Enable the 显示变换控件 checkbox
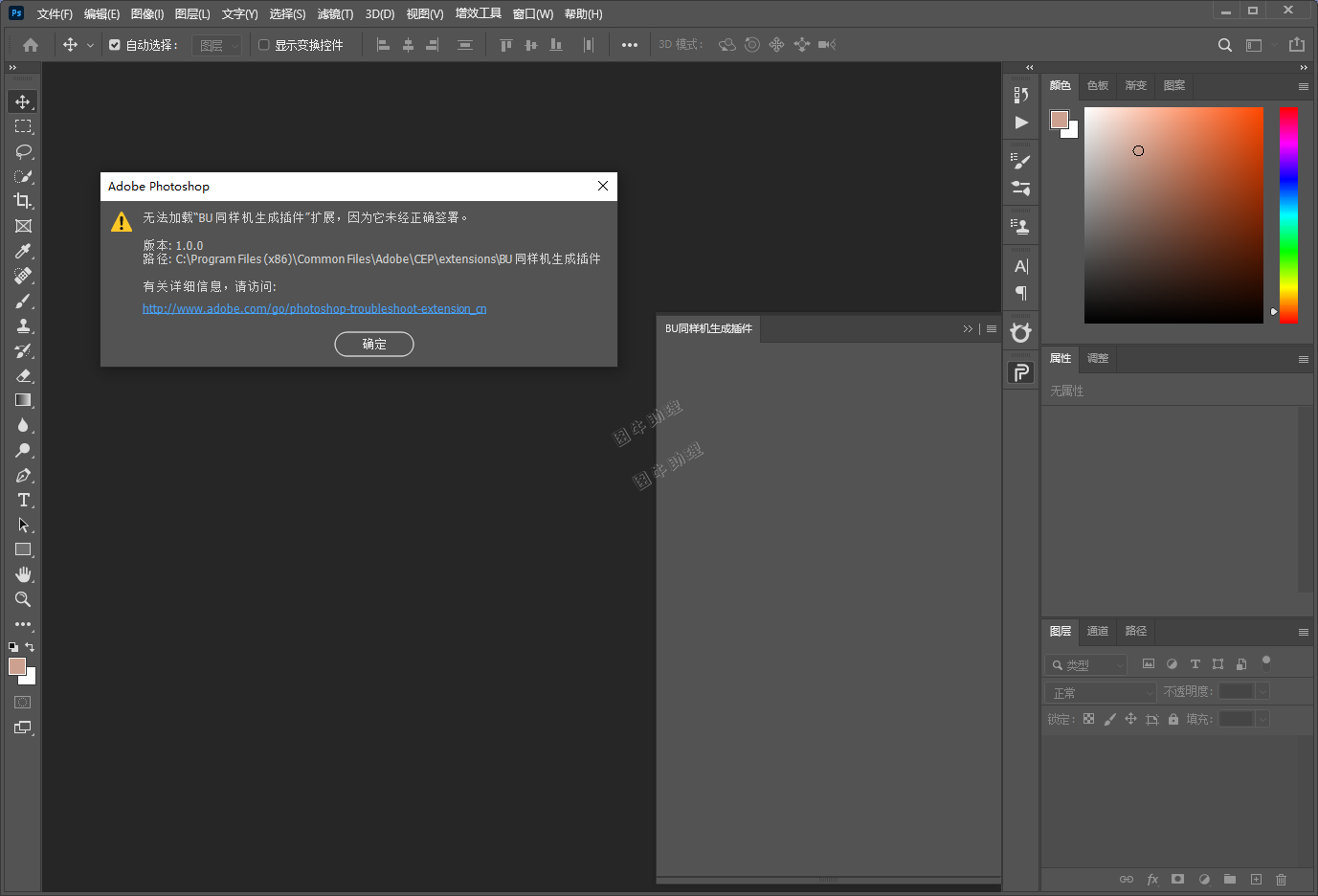 (x=264, y=45)
